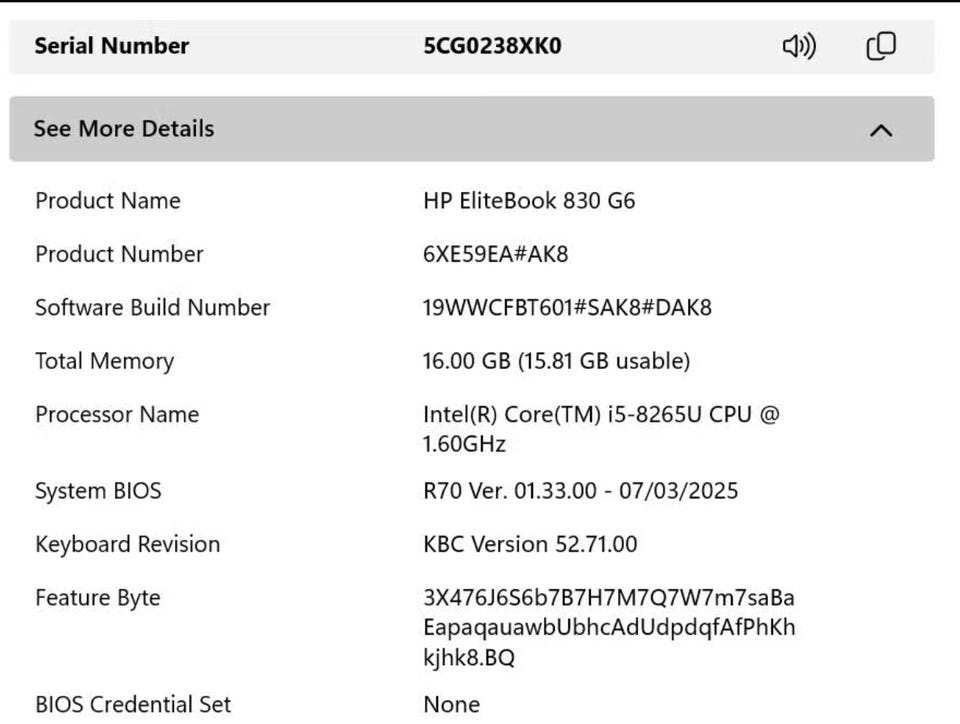The height and width of the screenshot is (724, 960).
Task: Click the BIOS Credential Set label
Action: click(x=133, y=704)
